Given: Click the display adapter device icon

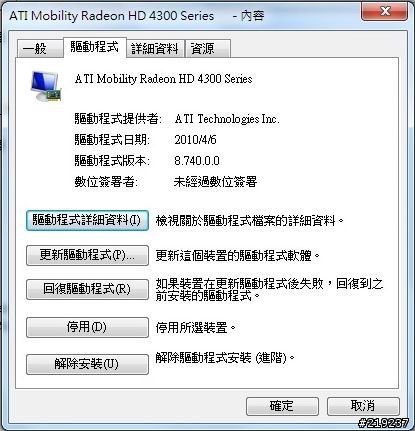Looking at the screenshot, I should pos(46,86).
